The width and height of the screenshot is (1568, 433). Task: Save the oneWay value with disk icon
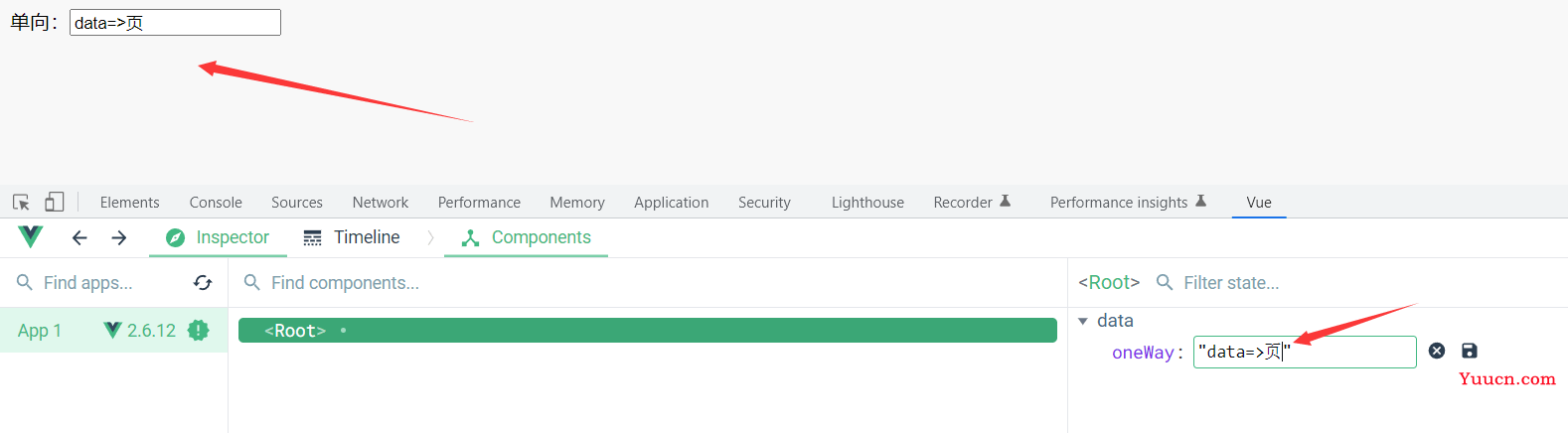1470,351
